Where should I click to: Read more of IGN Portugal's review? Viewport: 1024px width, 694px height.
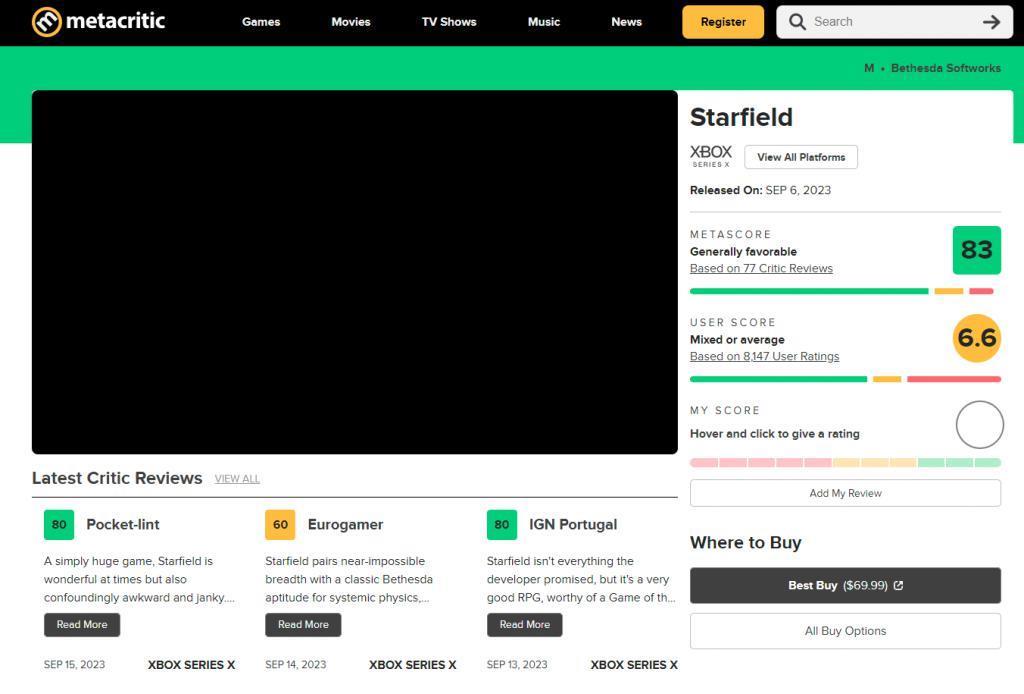524,625
